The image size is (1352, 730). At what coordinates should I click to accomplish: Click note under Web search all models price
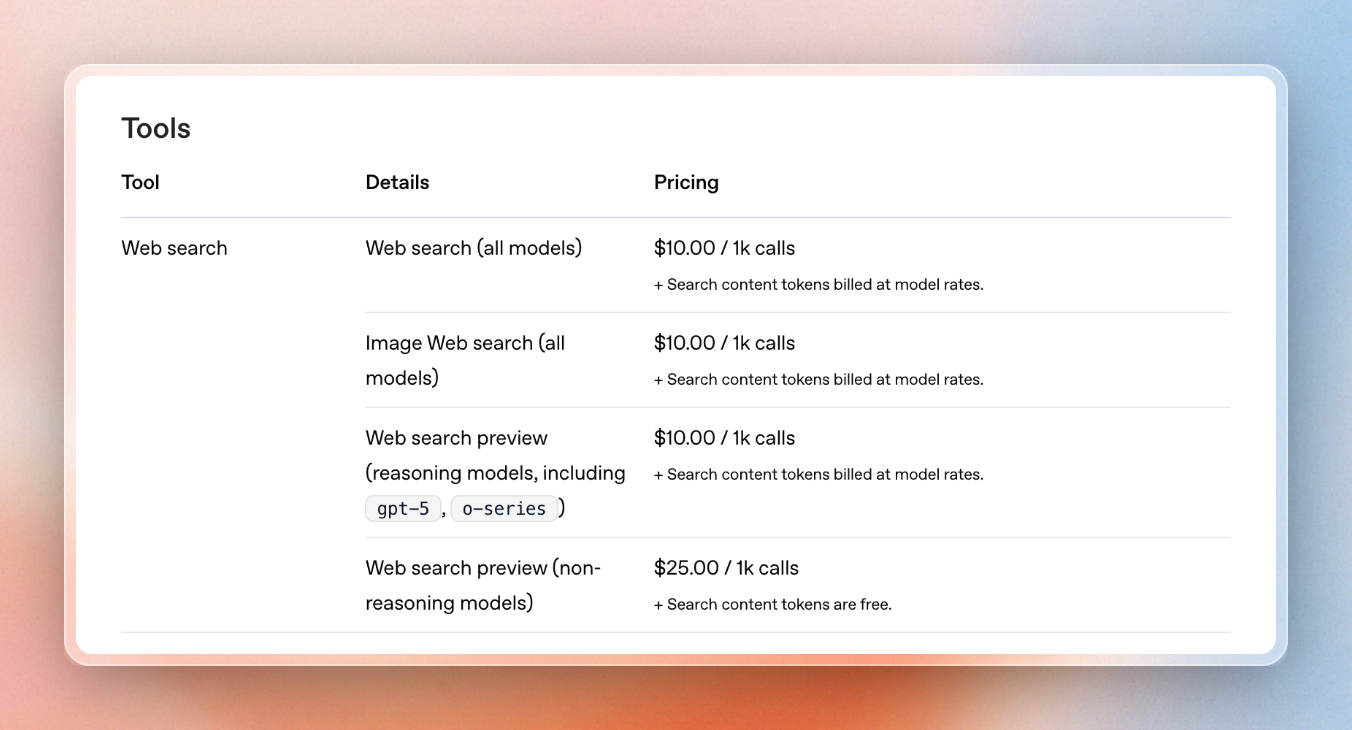[819, 285]
